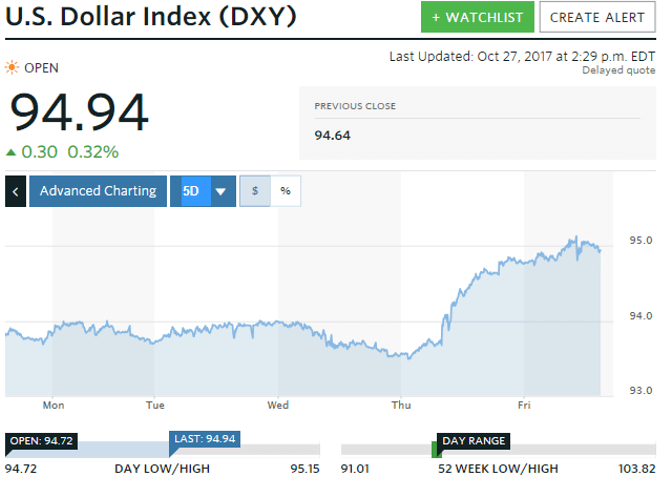
Task: Click the Fri label on chart axis
Action: (x=524, y=405)
